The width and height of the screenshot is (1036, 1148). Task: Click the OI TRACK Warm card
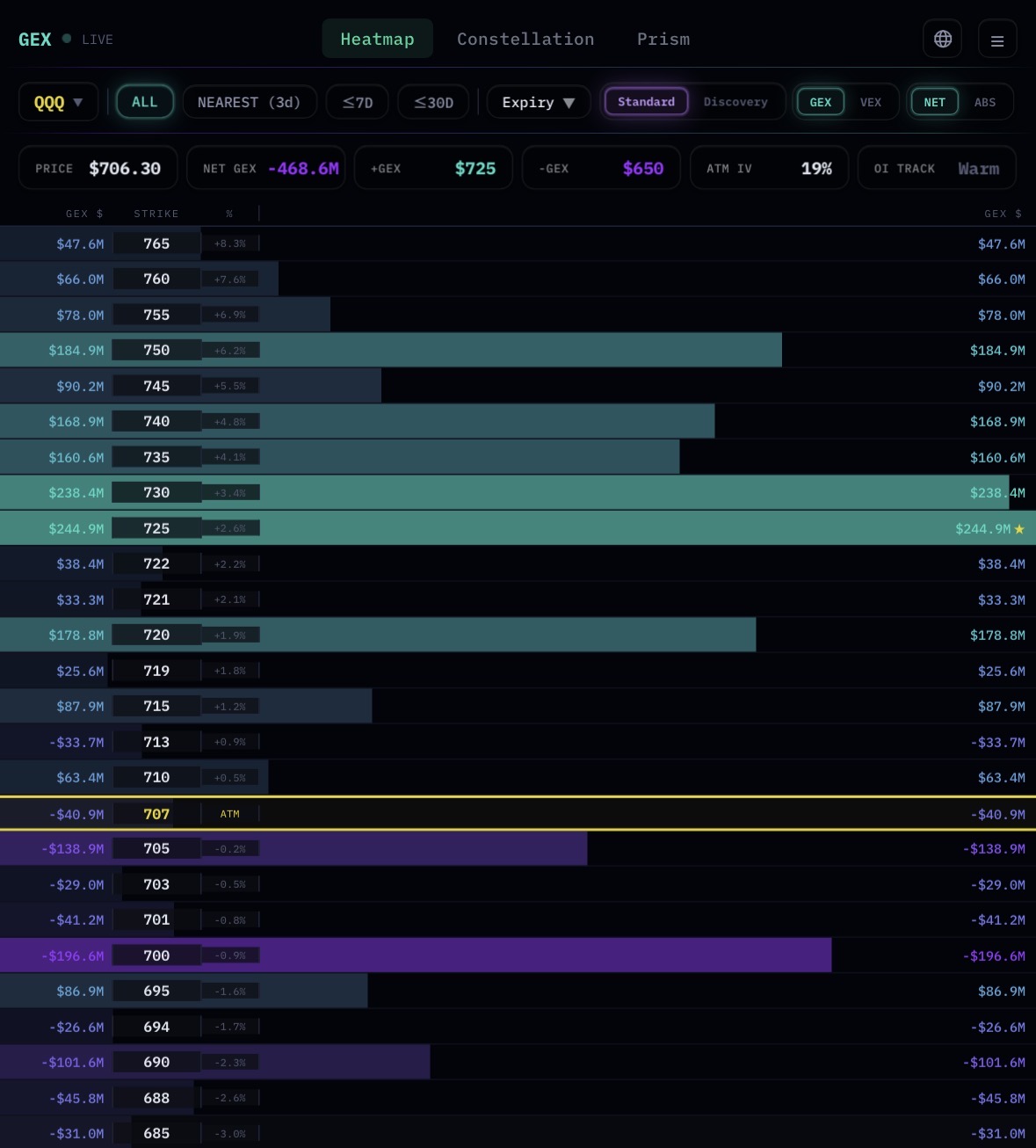point(937,168)
